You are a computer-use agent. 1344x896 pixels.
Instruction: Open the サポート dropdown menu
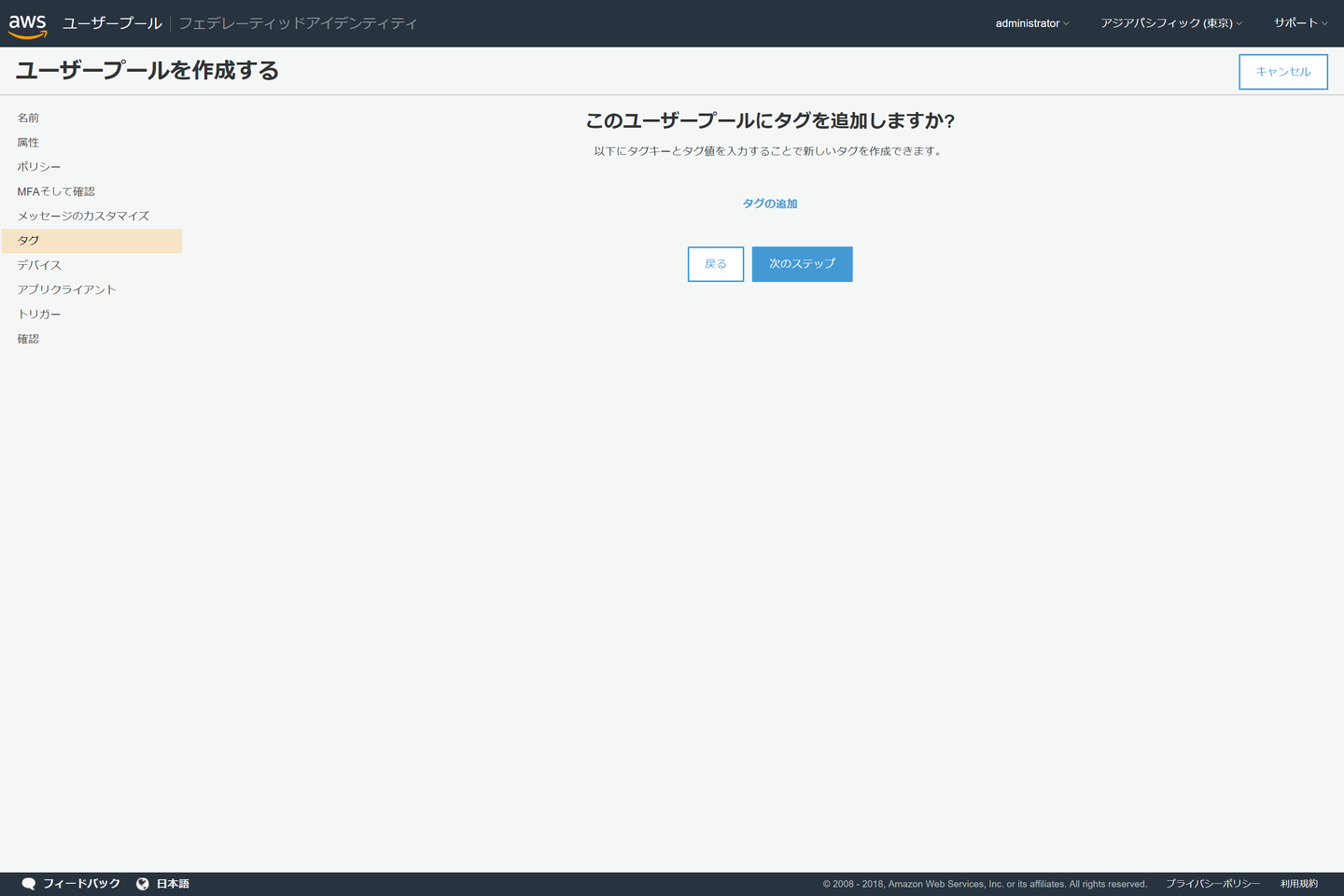click(x=1301, y=23)
